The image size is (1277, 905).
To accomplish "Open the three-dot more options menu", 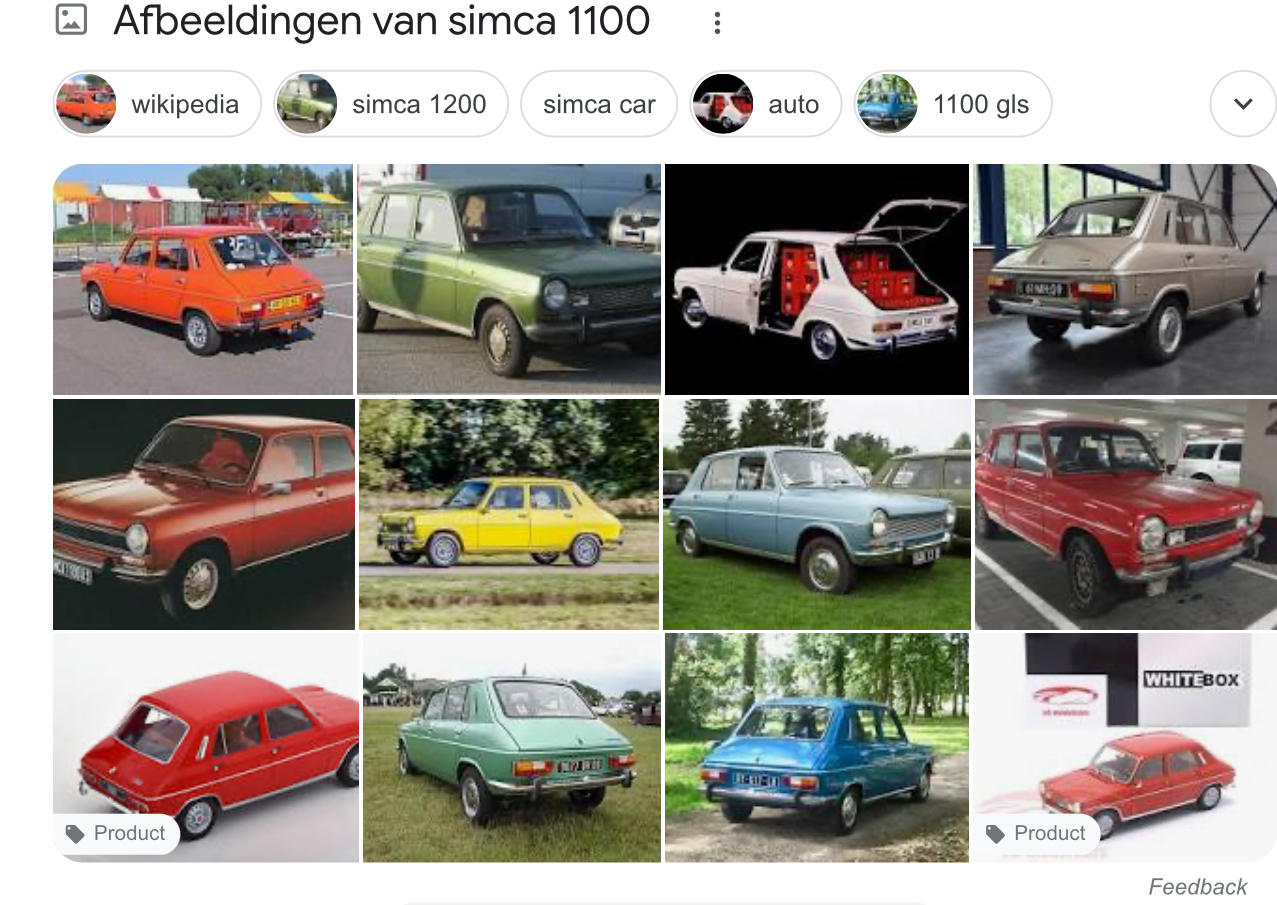I will 717,23.
